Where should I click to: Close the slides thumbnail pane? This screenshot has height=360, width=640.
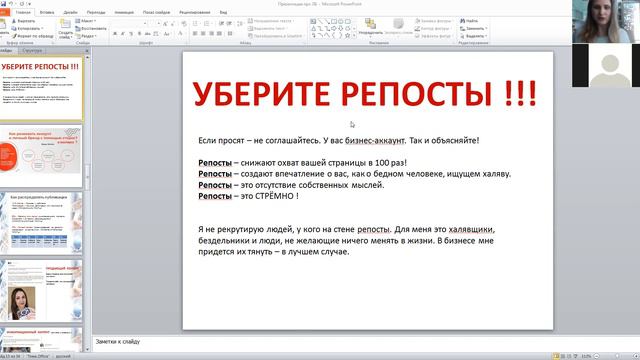[x=87, y=51]
